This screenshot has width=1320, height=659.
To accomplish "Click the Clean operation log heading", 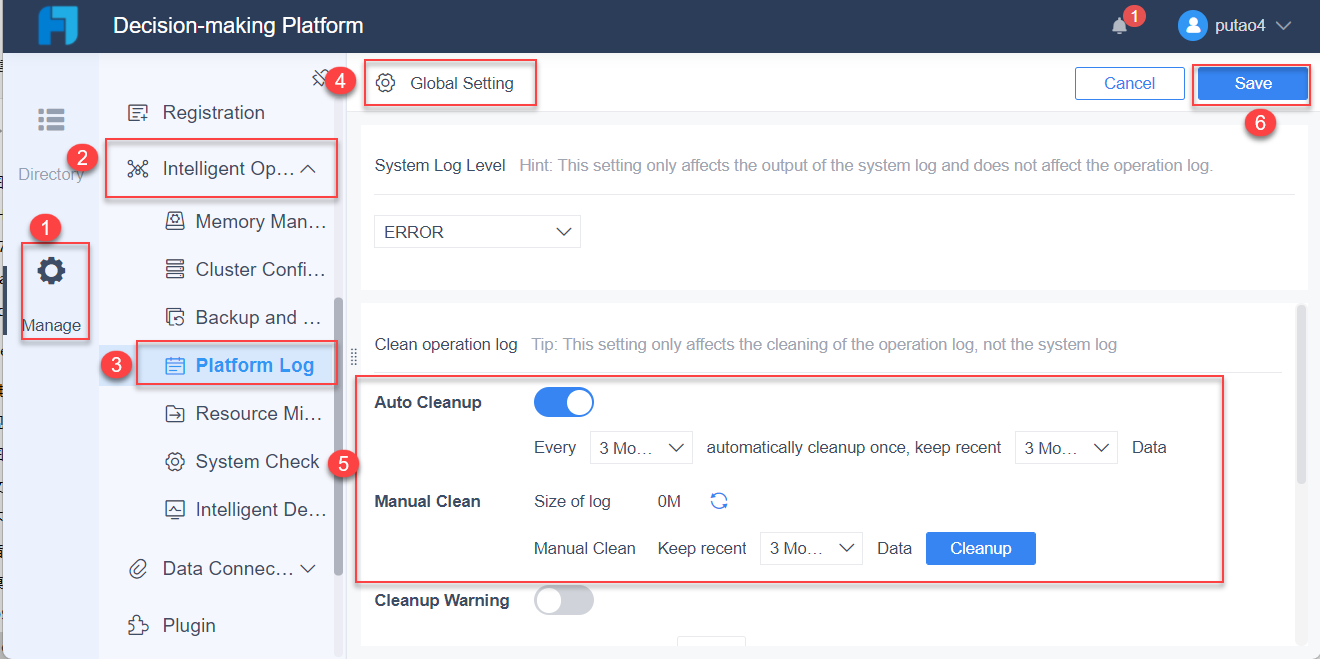I will 446,344.
